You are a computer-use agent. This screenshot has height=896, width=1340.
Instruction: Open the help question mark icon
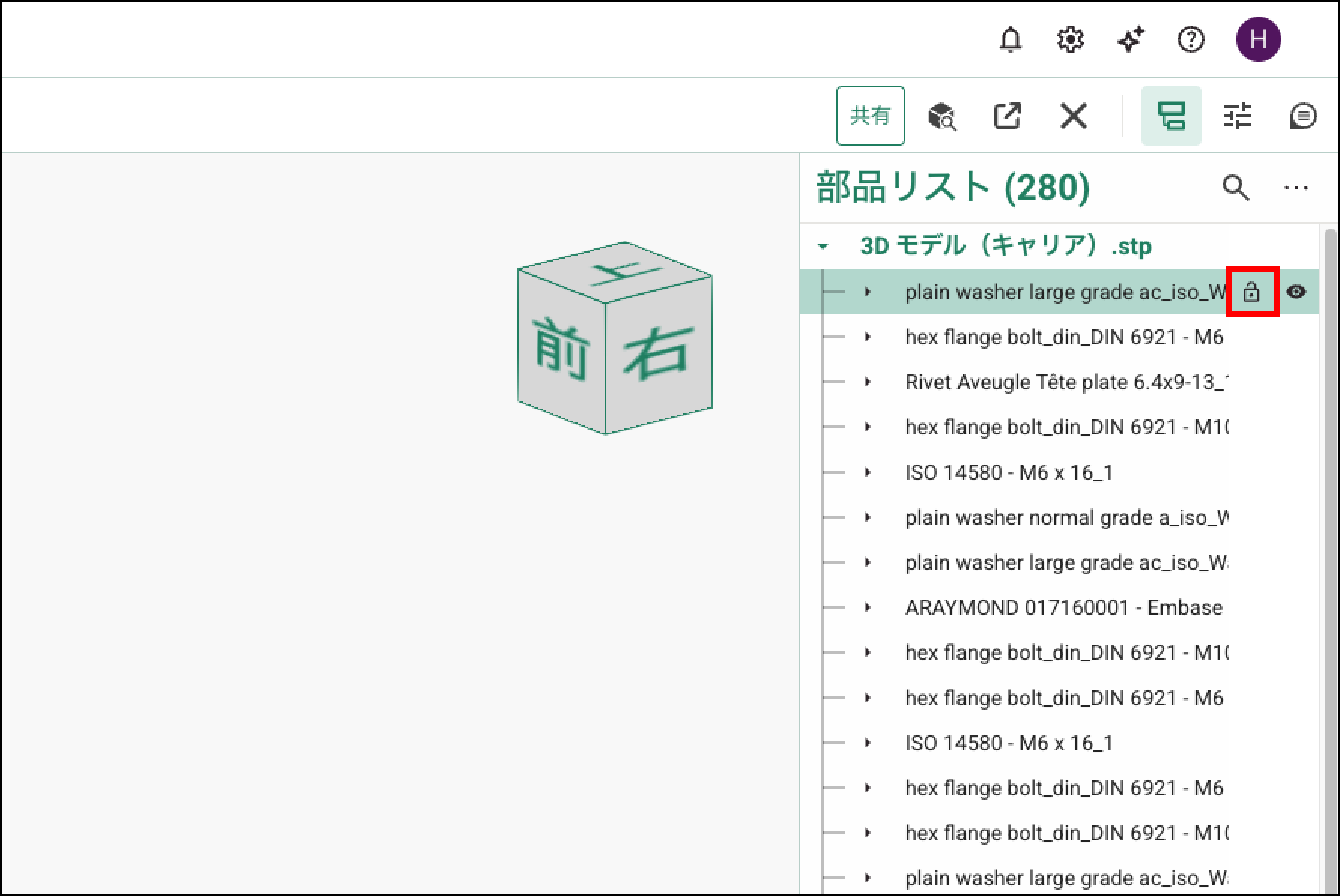(1190, 39)
